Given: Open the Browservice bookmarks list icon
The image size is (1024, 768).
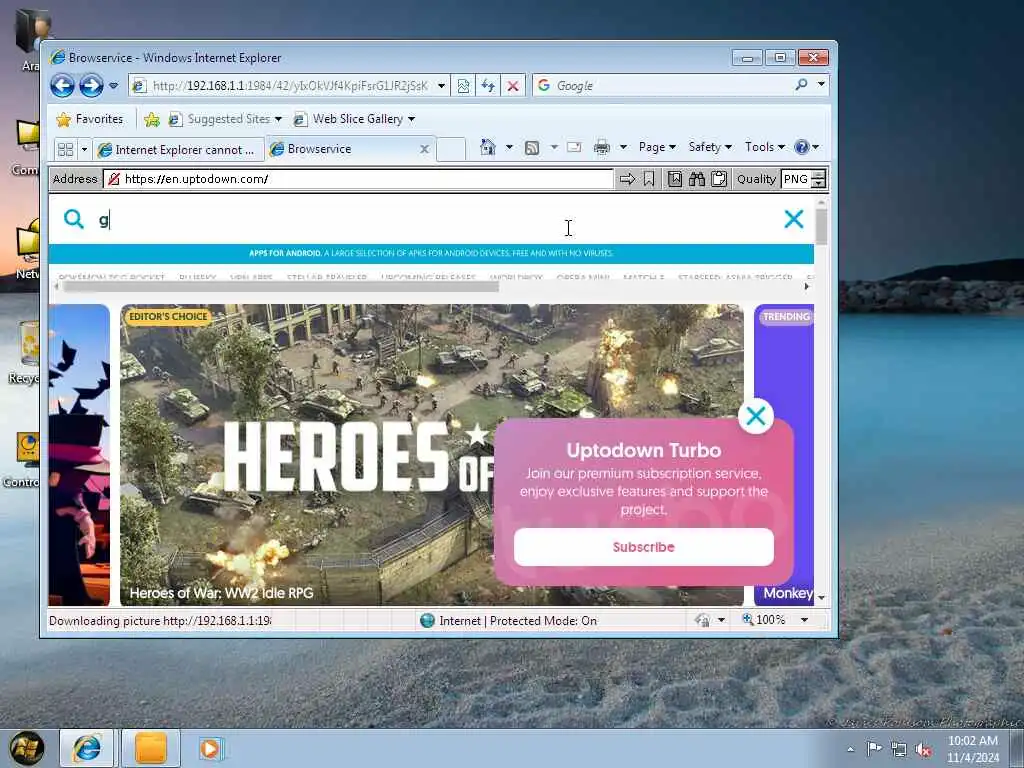Looking at the screenshot, I should (675, 179).
